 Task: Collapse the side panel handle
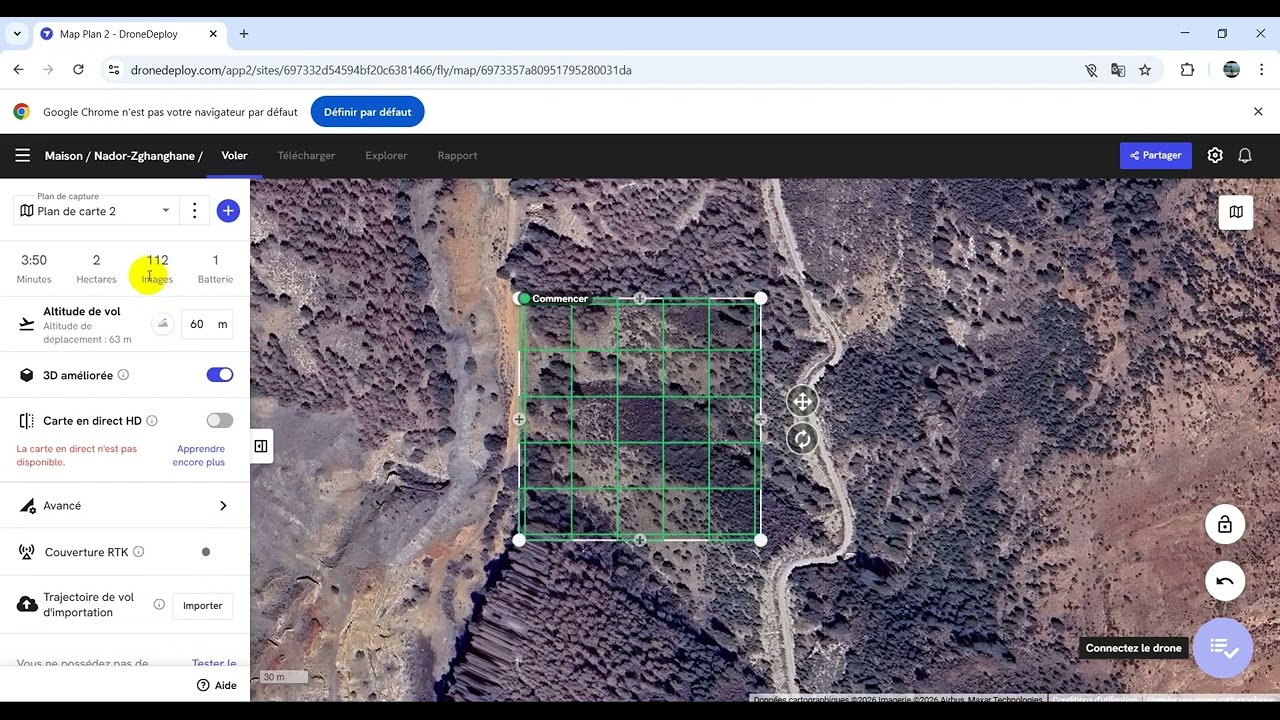coord(261,446)
